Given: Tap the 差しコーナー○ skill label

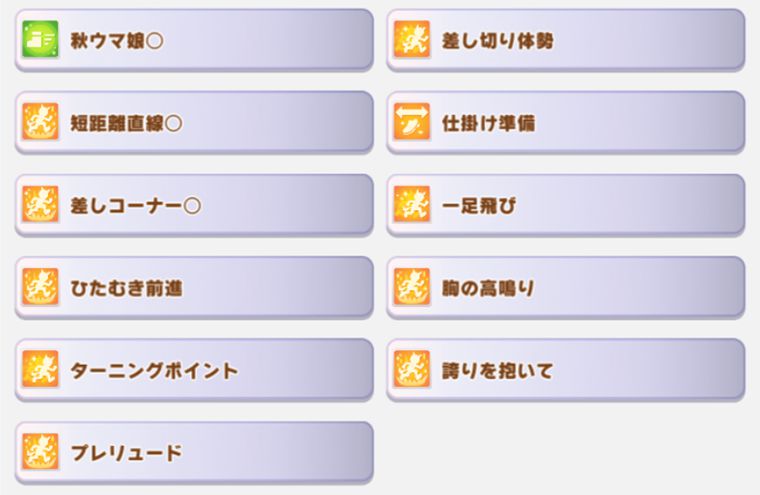Looking at the screenshot, I should tap(136, 206).
